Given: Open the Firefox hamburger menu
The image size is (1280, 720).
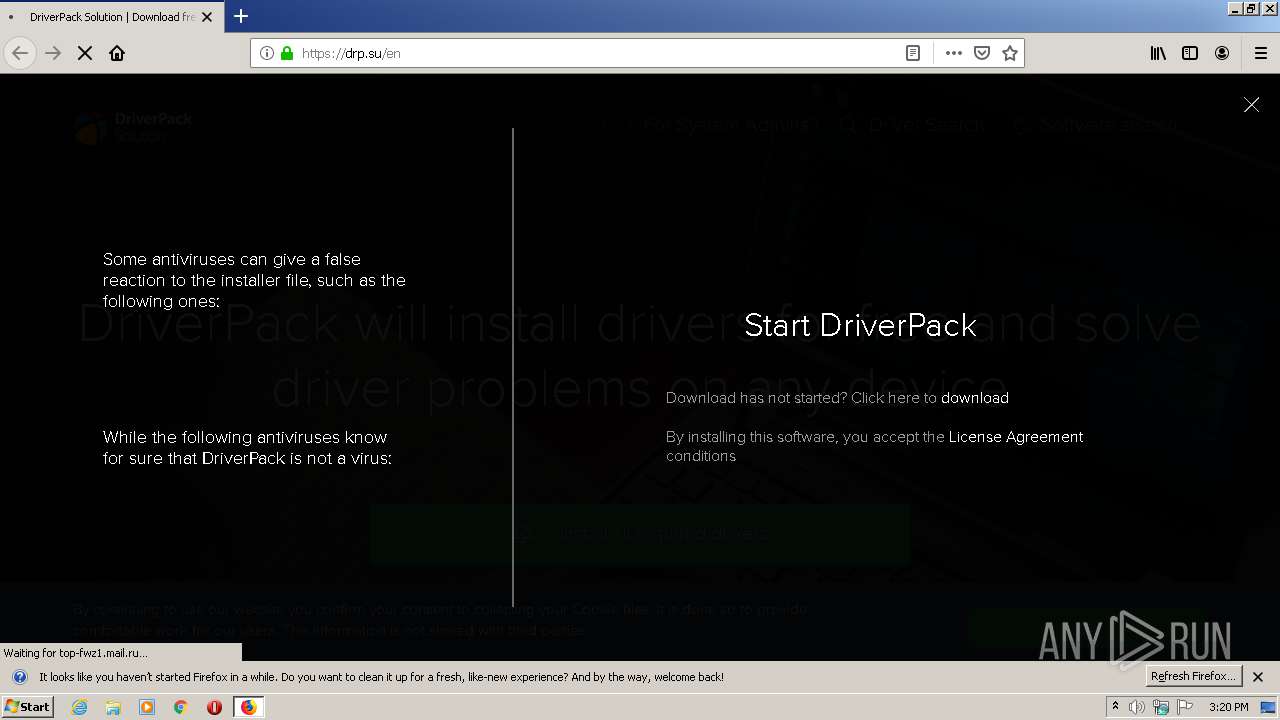Looking at the screenshot, I should coord(1261,53).
